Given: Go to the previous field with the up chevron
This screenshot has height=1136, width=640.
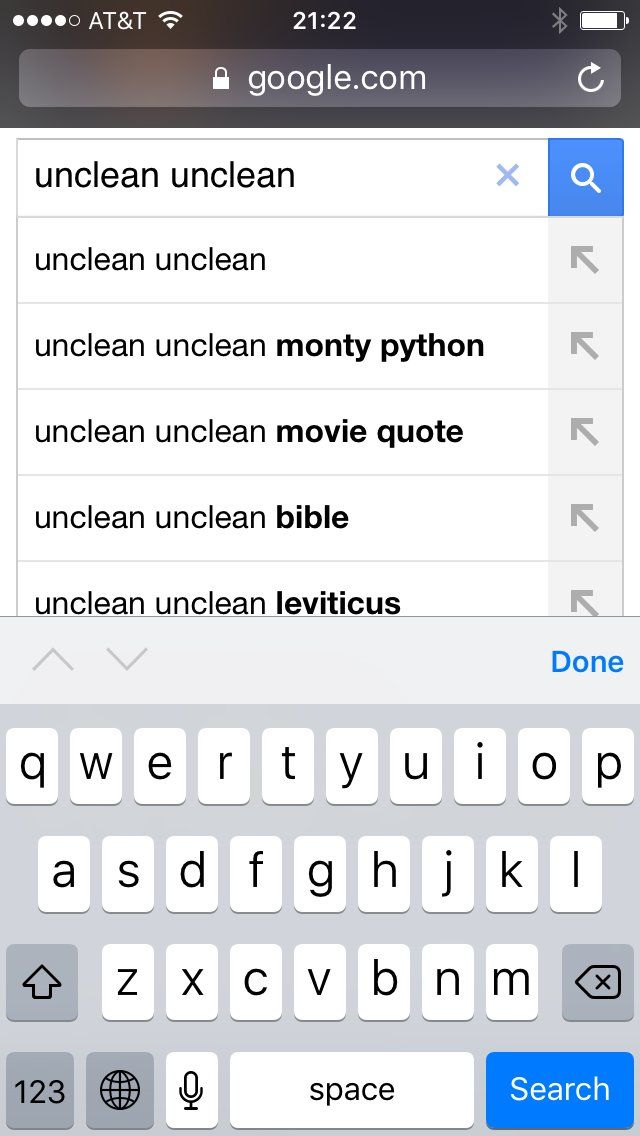Looking at the screenshot, I should click(53, 660).
